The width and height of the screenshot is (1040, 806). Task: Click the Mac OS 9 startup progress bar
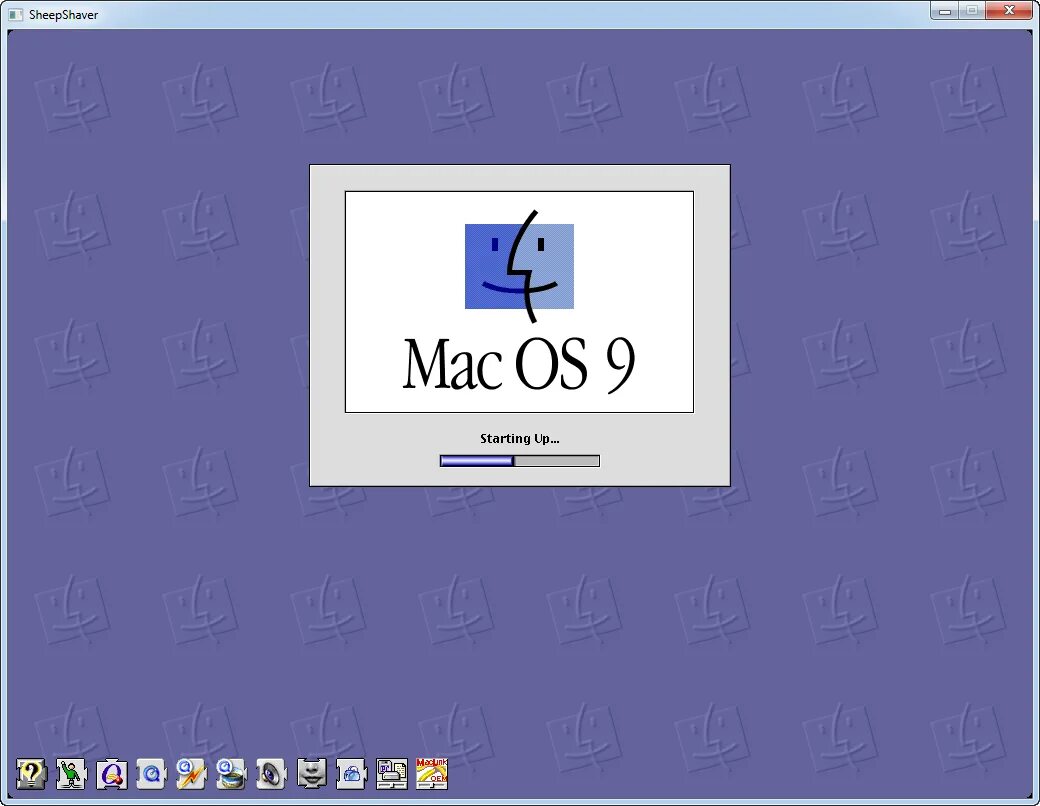coord(519,460)
